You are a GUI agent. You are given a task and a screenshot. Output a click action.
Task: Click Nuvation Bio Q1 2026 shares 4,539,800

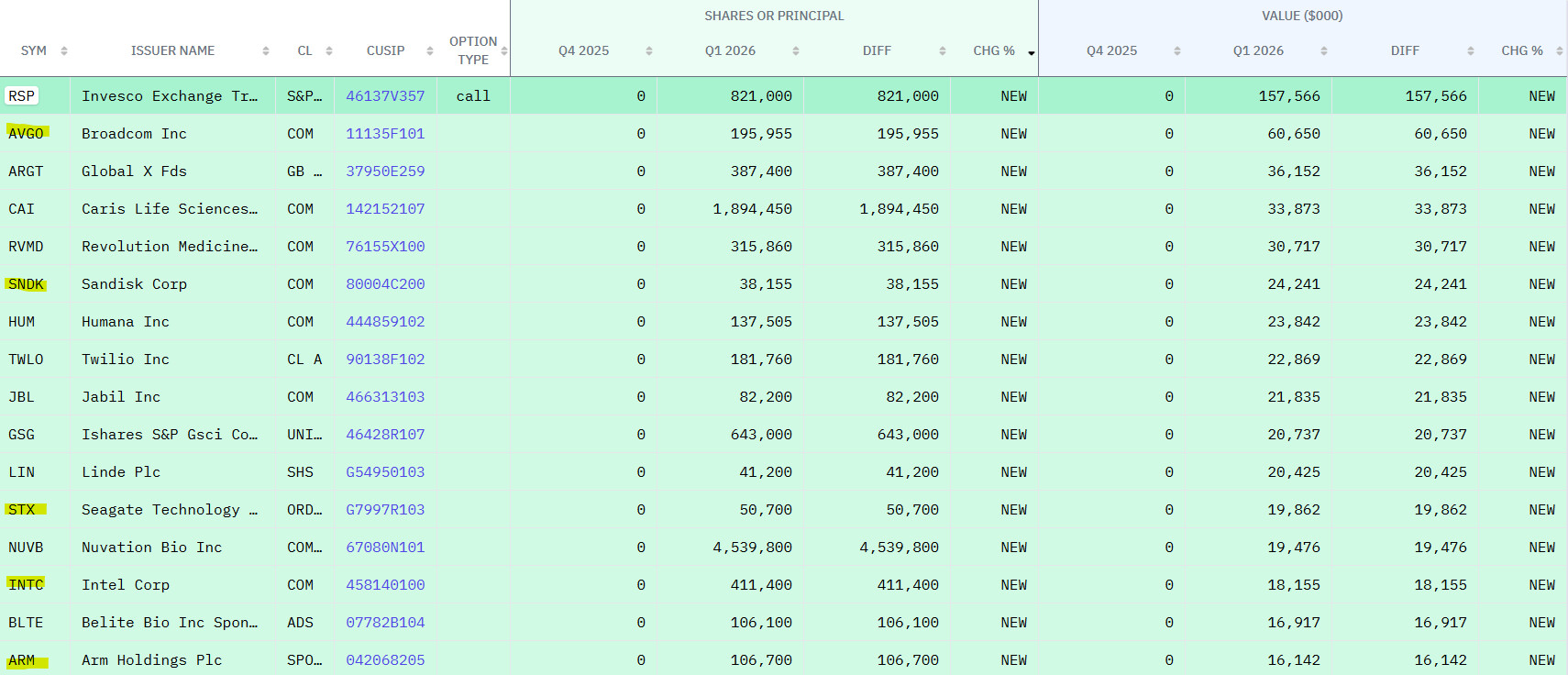click(x=753, y=548)
